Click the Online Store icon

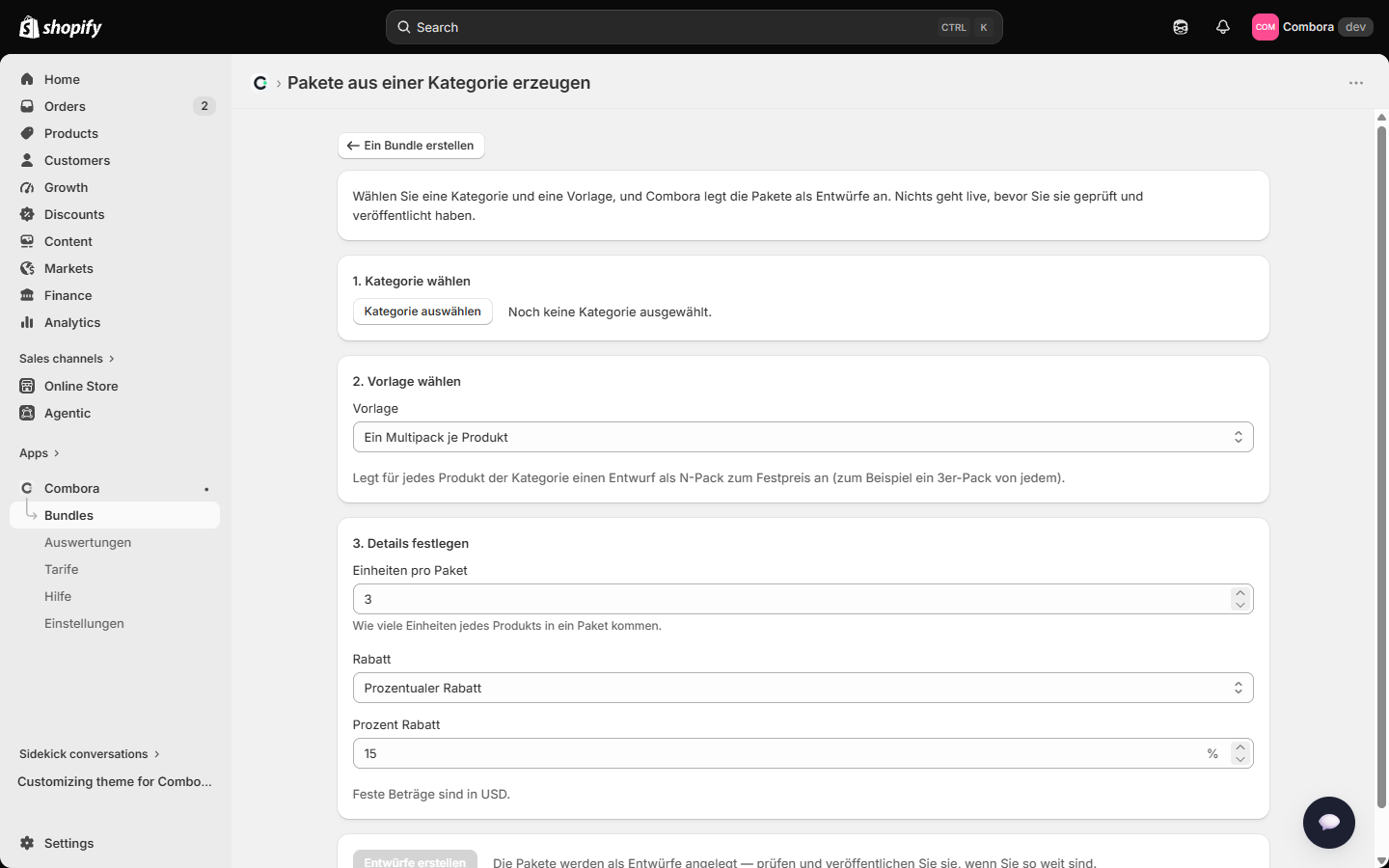point(27,386)
